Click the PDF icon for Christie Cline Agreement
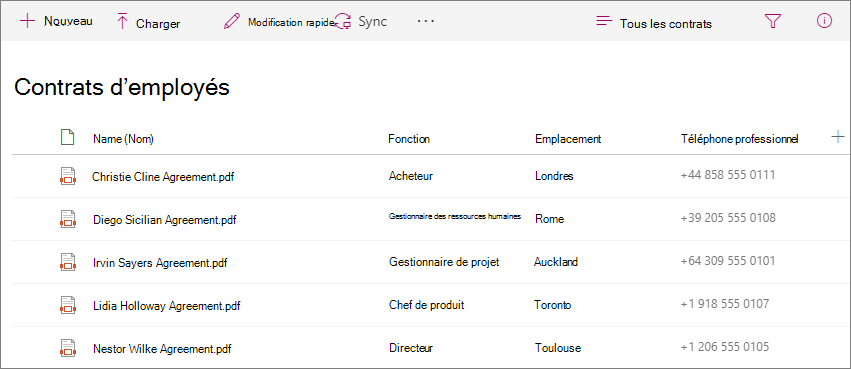 [x=67, y=176]
